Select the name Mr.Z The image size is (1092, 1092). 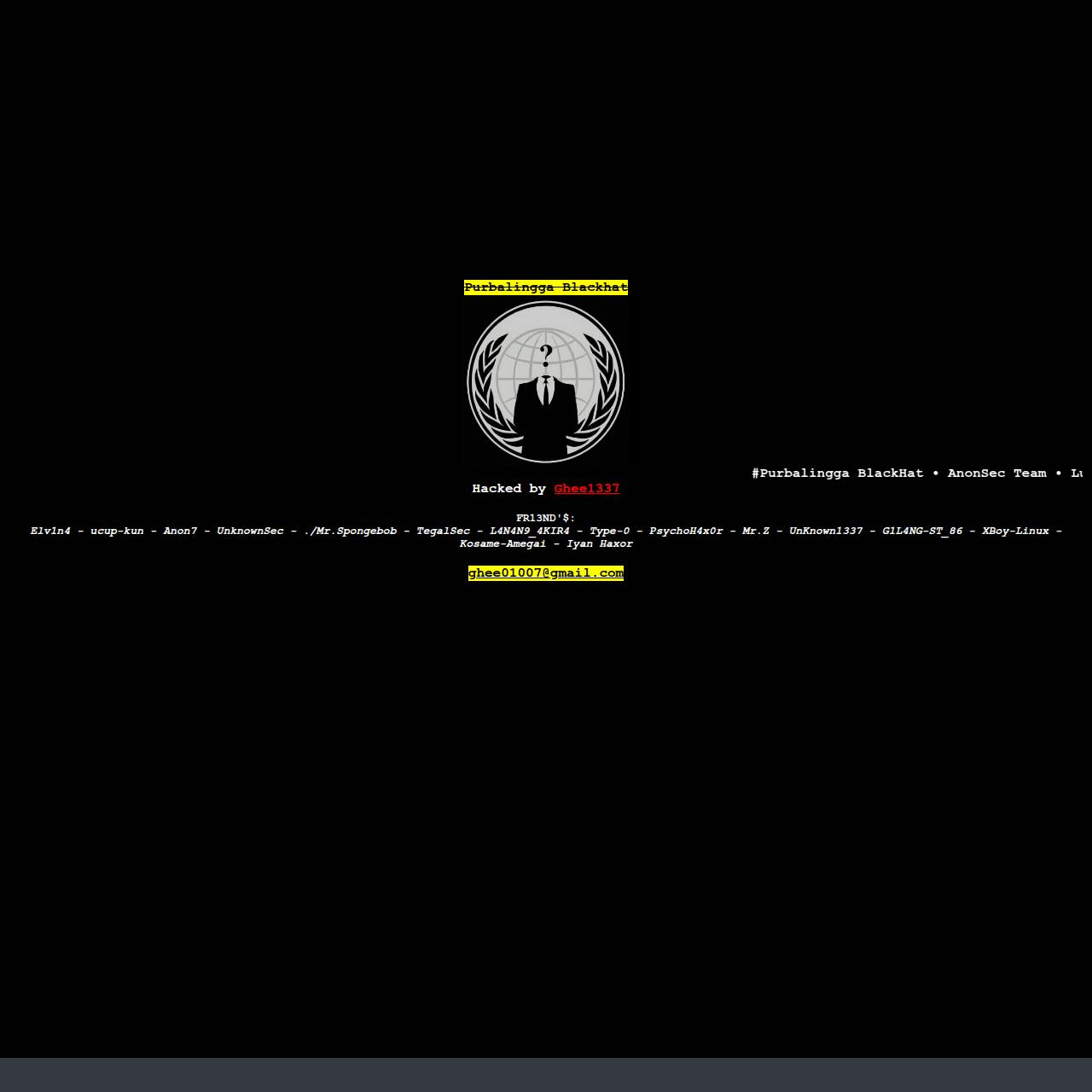click(x=756, y=531)
